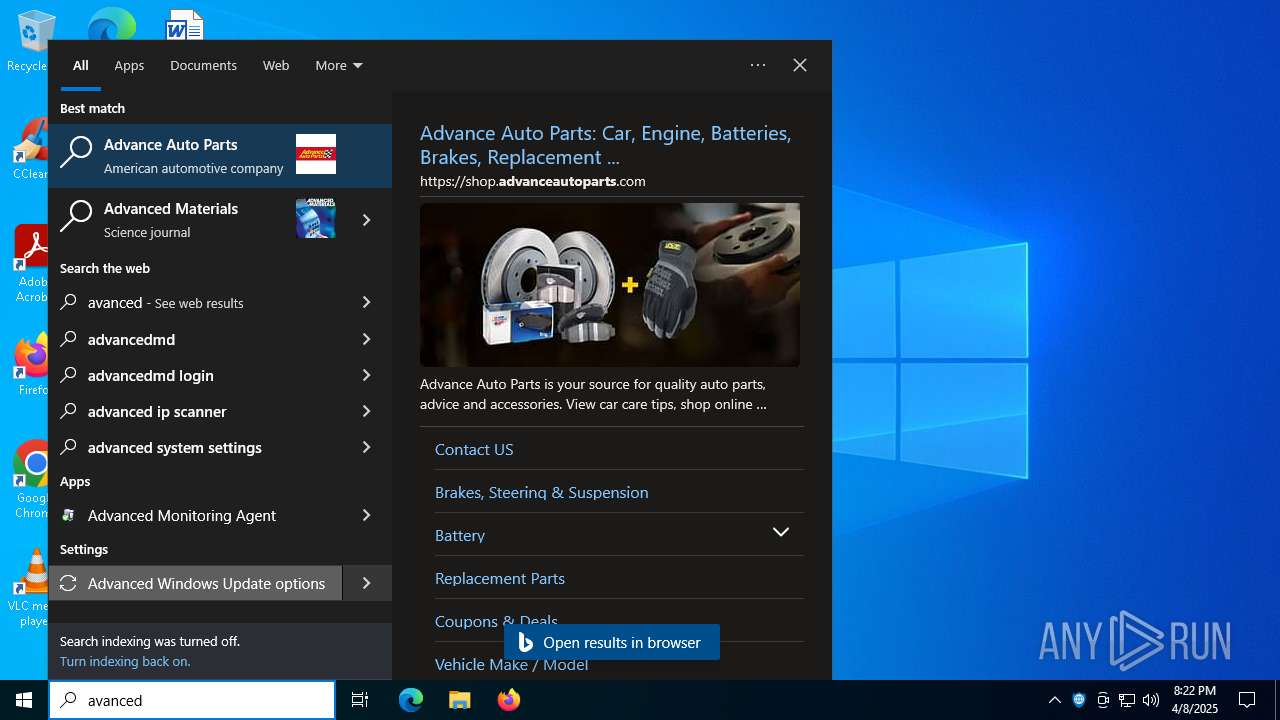
Task: Launch Microsoft Edge from the taskbar
Action: [411, 700]
